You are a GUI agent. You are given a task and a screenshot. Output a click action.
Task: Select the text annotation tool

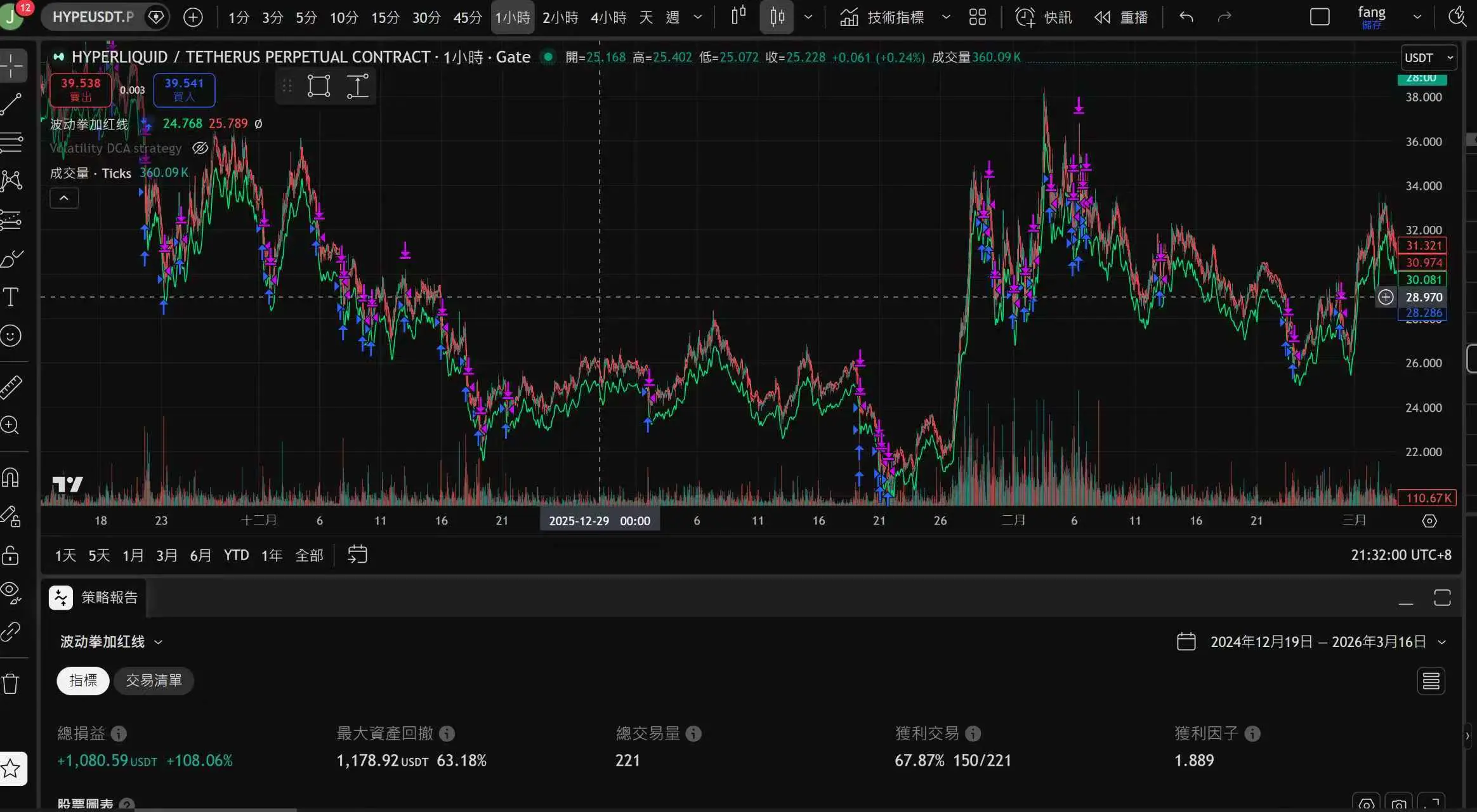click(11, 297)
